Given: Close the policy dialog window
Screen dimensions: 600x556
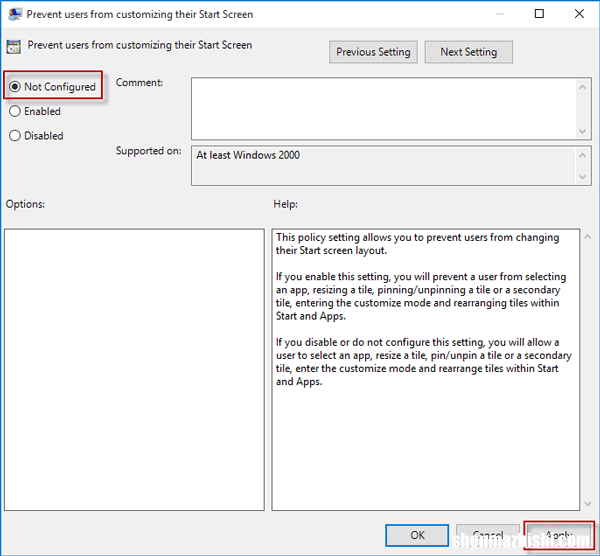Looking at the screenshot, I should 579,14.
